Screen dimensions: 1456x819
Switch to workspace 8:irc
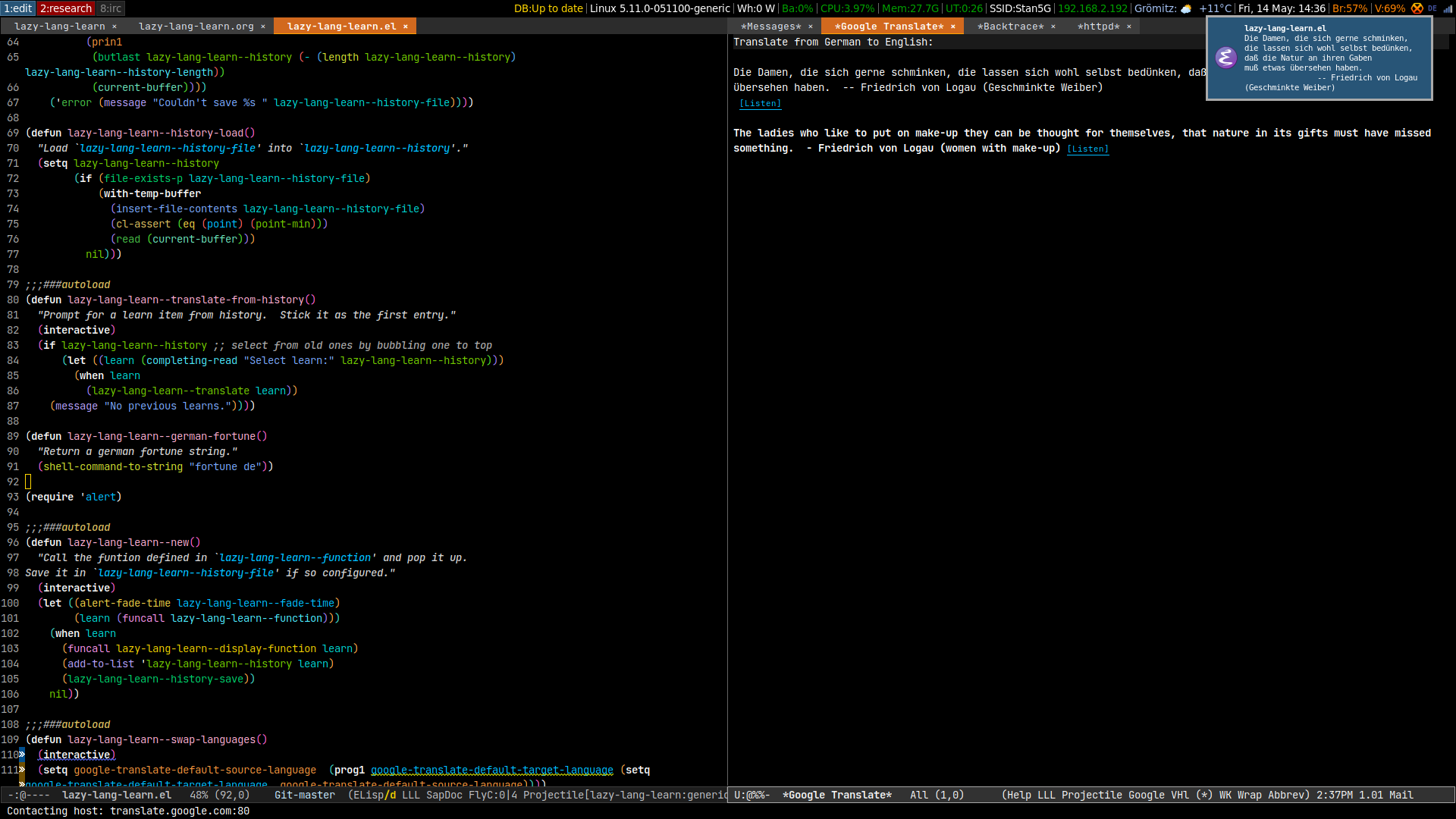click(x=111, y=8)
